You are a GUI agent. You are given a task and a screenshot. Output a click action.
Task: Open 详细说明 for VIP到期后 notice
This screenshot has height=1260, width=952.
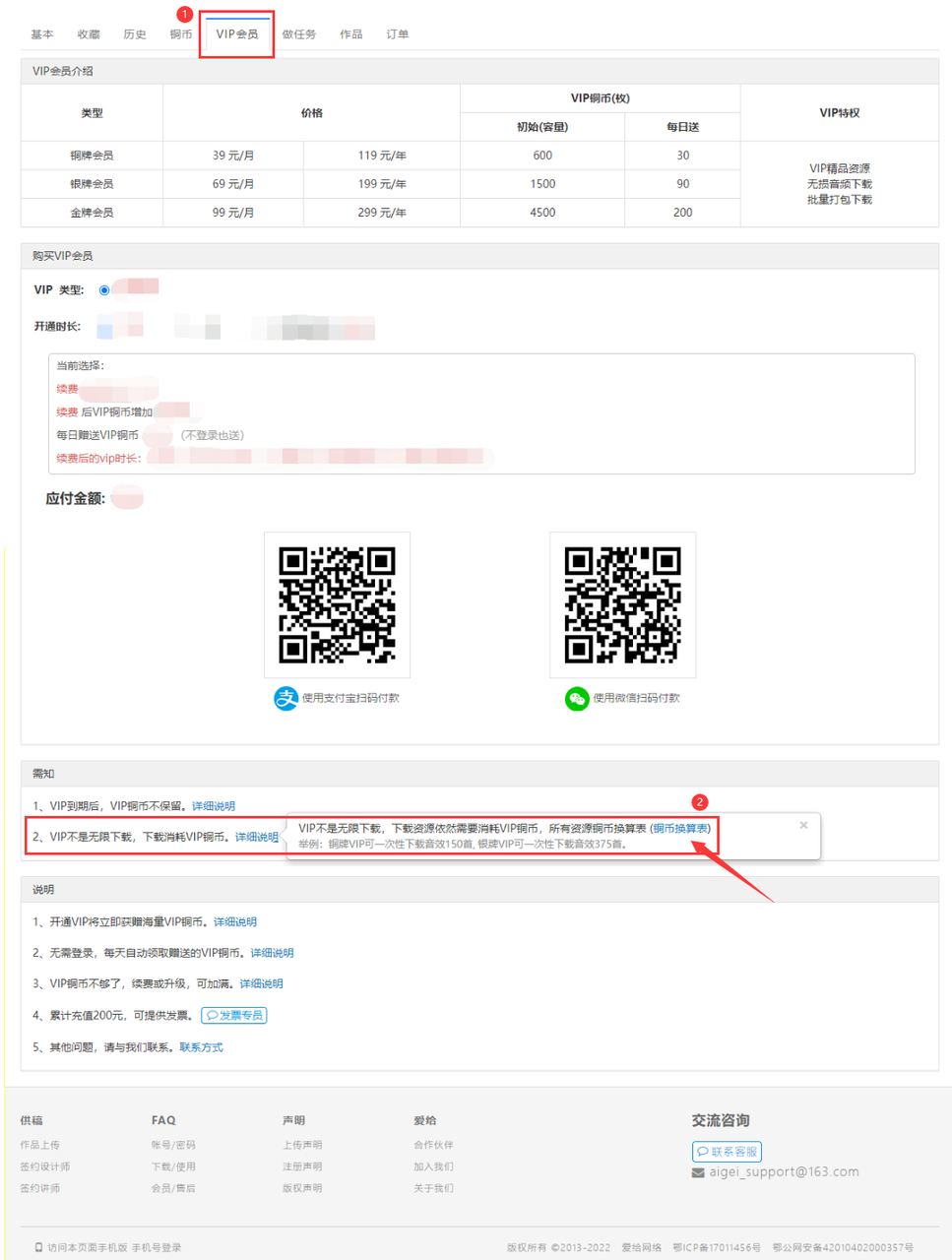pyautogui.click(x=214, y=806)
